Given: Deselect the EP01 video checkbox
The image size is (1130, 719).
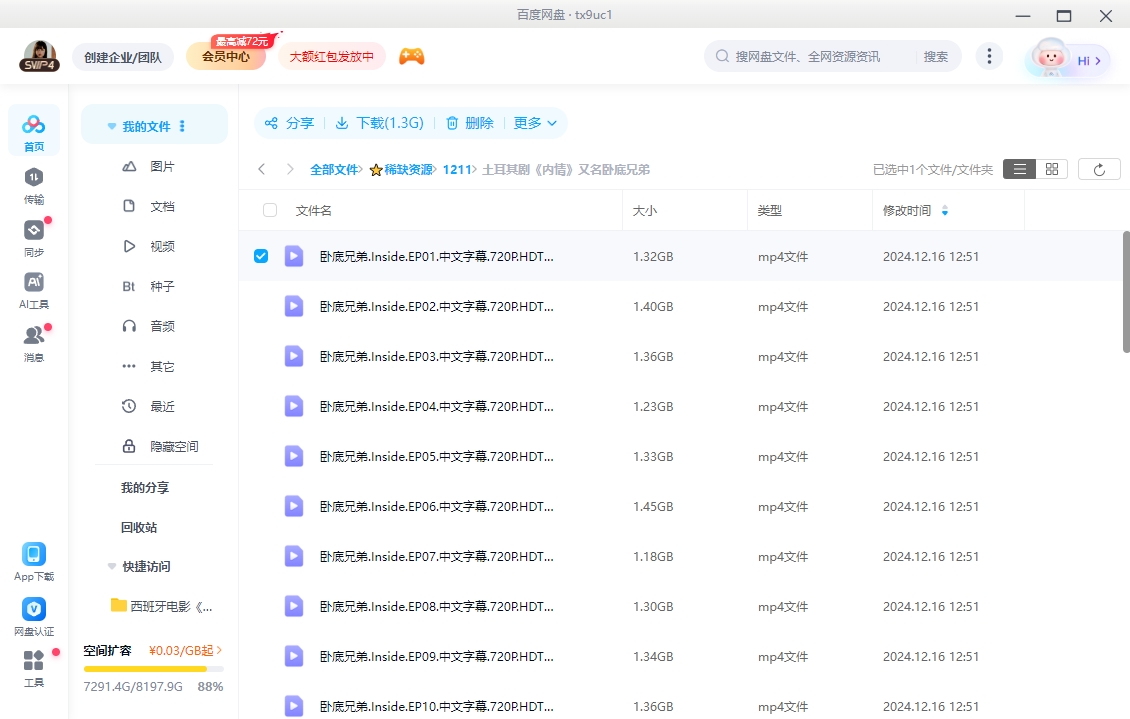Looking at the screenshot, I should [x=261, y=256].
